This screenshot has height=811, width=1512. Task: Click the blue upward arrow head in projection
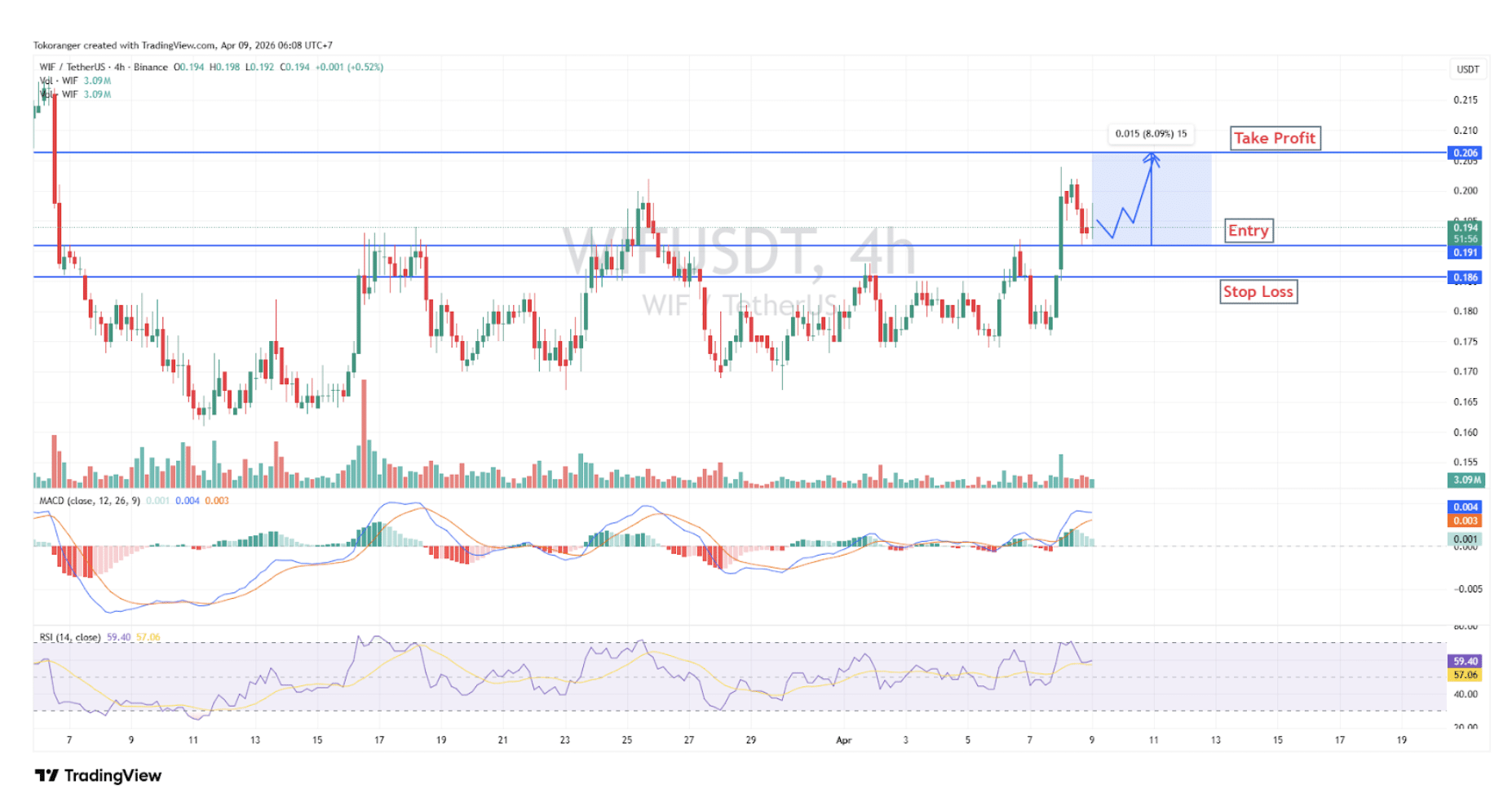point(1151,158)
